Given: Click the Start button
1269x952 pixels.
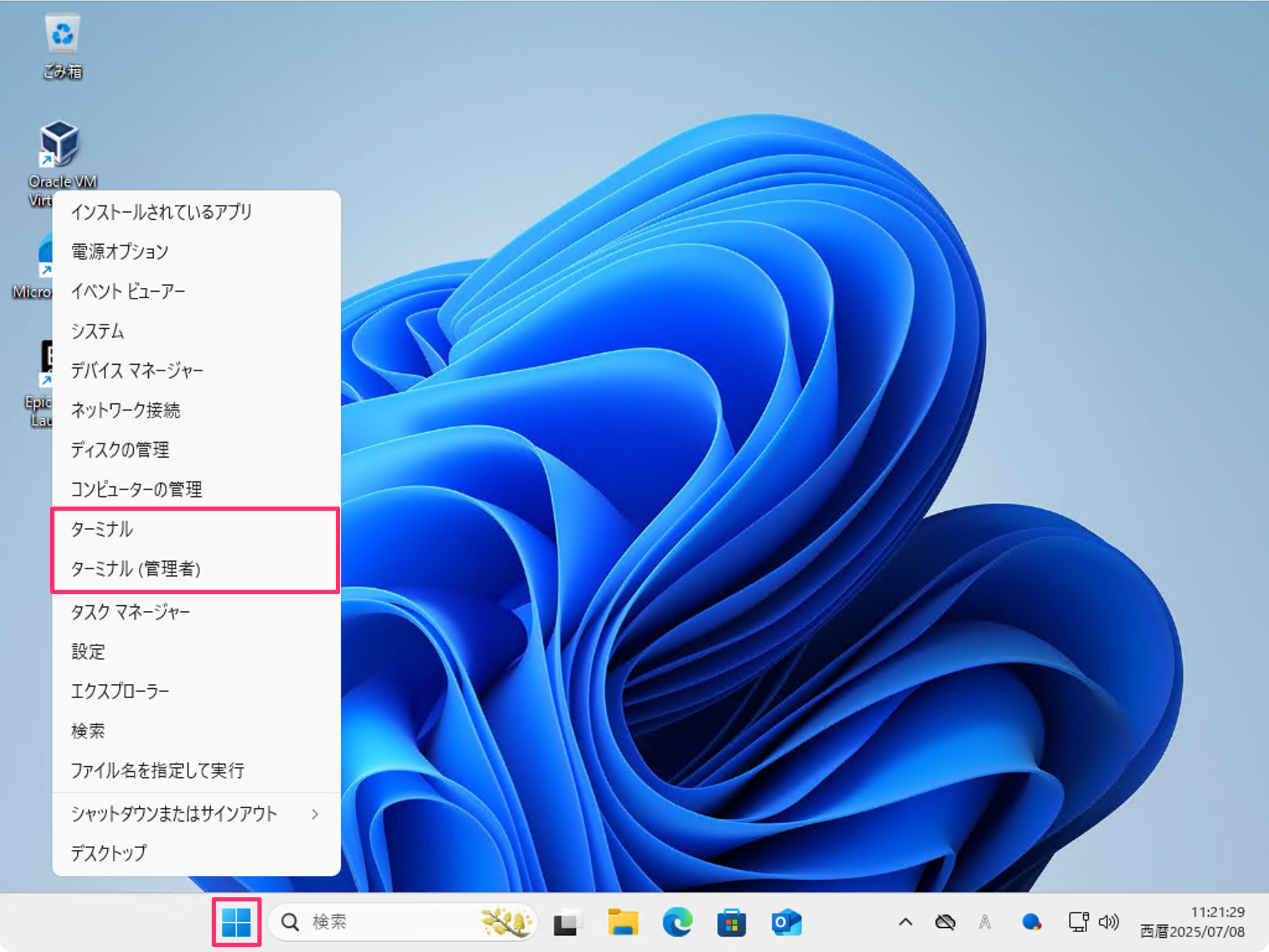Looking at the screenshot, I should (x=235, y=922).
